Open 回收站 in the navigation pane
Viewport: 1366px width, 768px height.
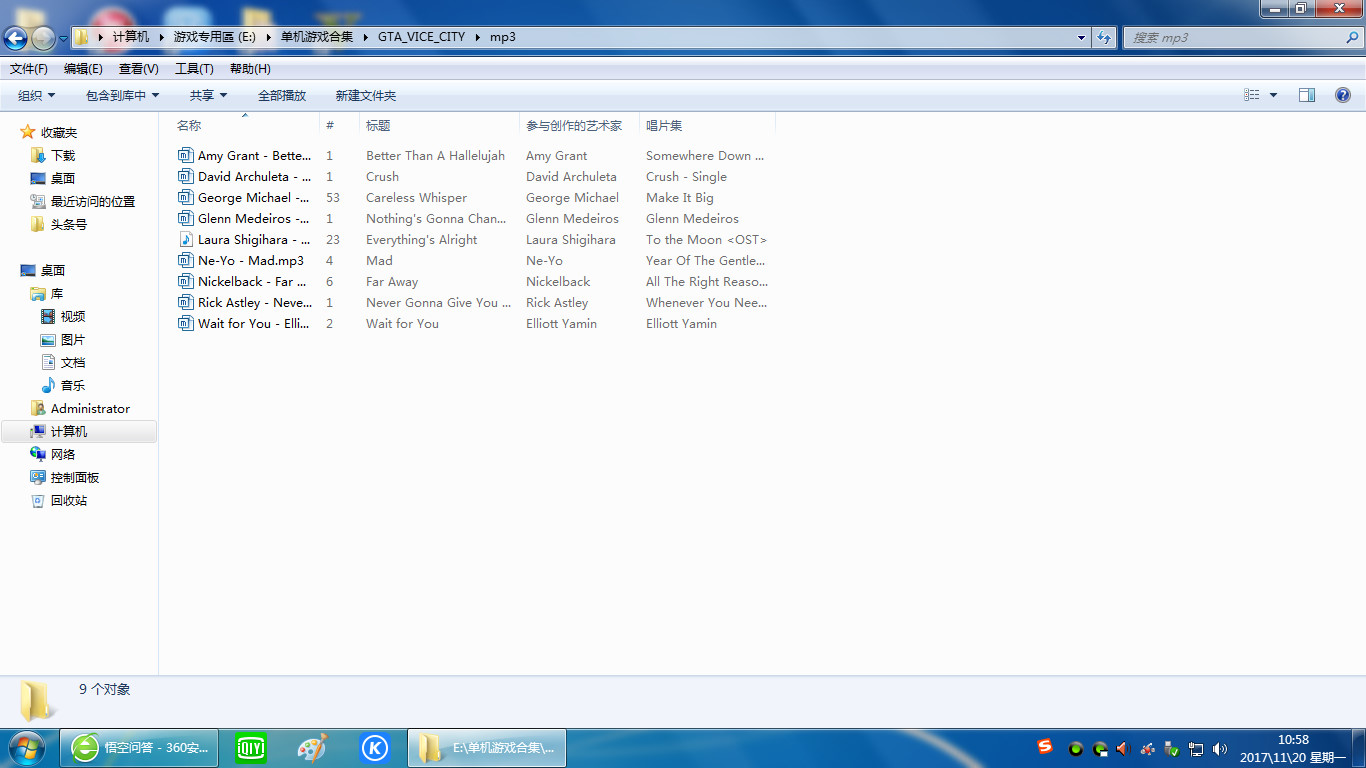coord(68,500)
